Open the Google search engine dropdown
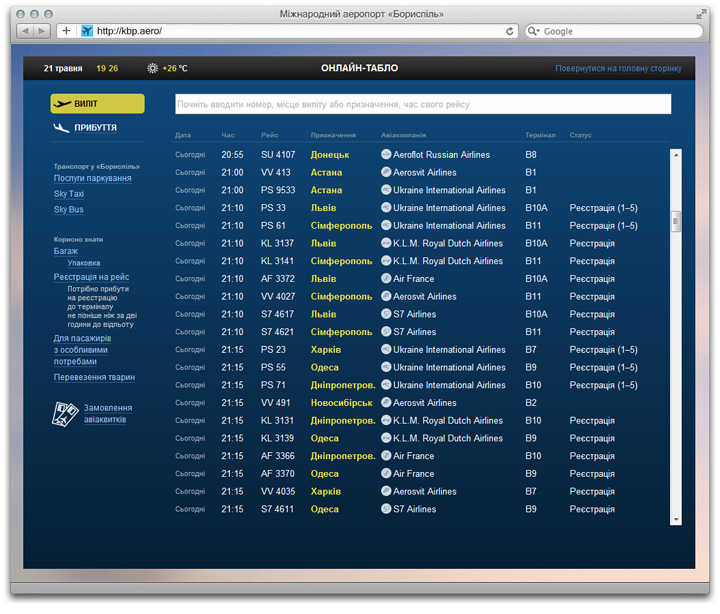Screen dimensions: 720x614 tap(534, 31)
